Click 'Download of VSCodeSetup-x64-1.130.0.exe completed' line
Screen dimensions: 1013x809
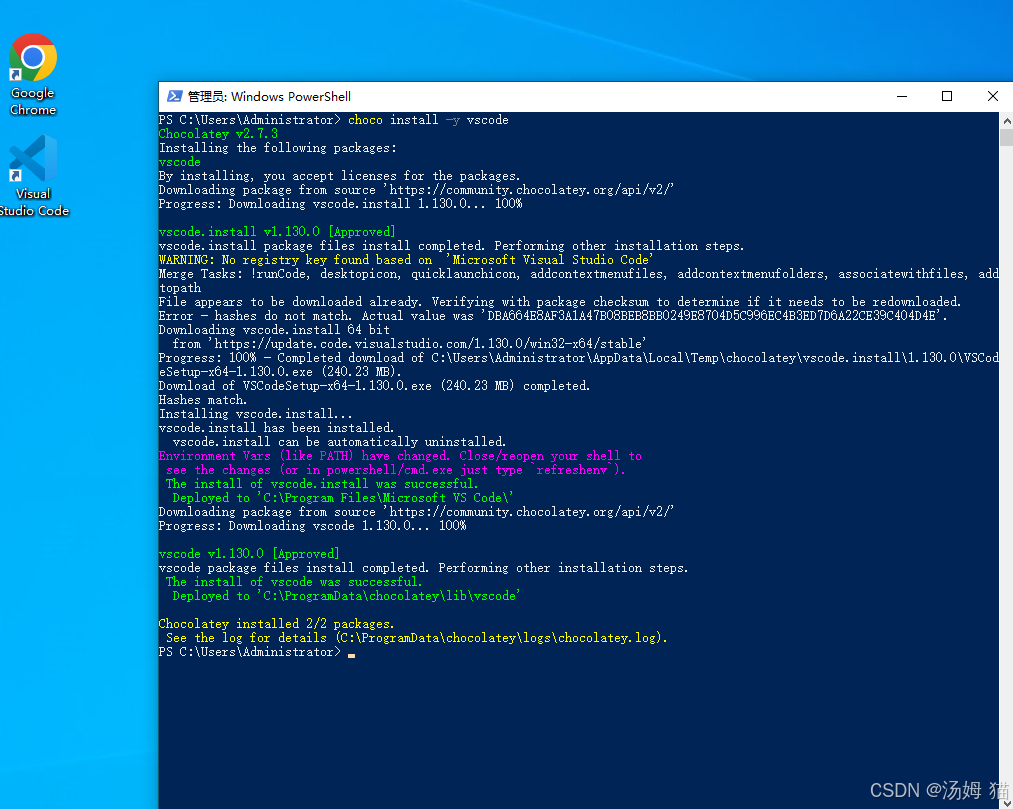[375, 386]
